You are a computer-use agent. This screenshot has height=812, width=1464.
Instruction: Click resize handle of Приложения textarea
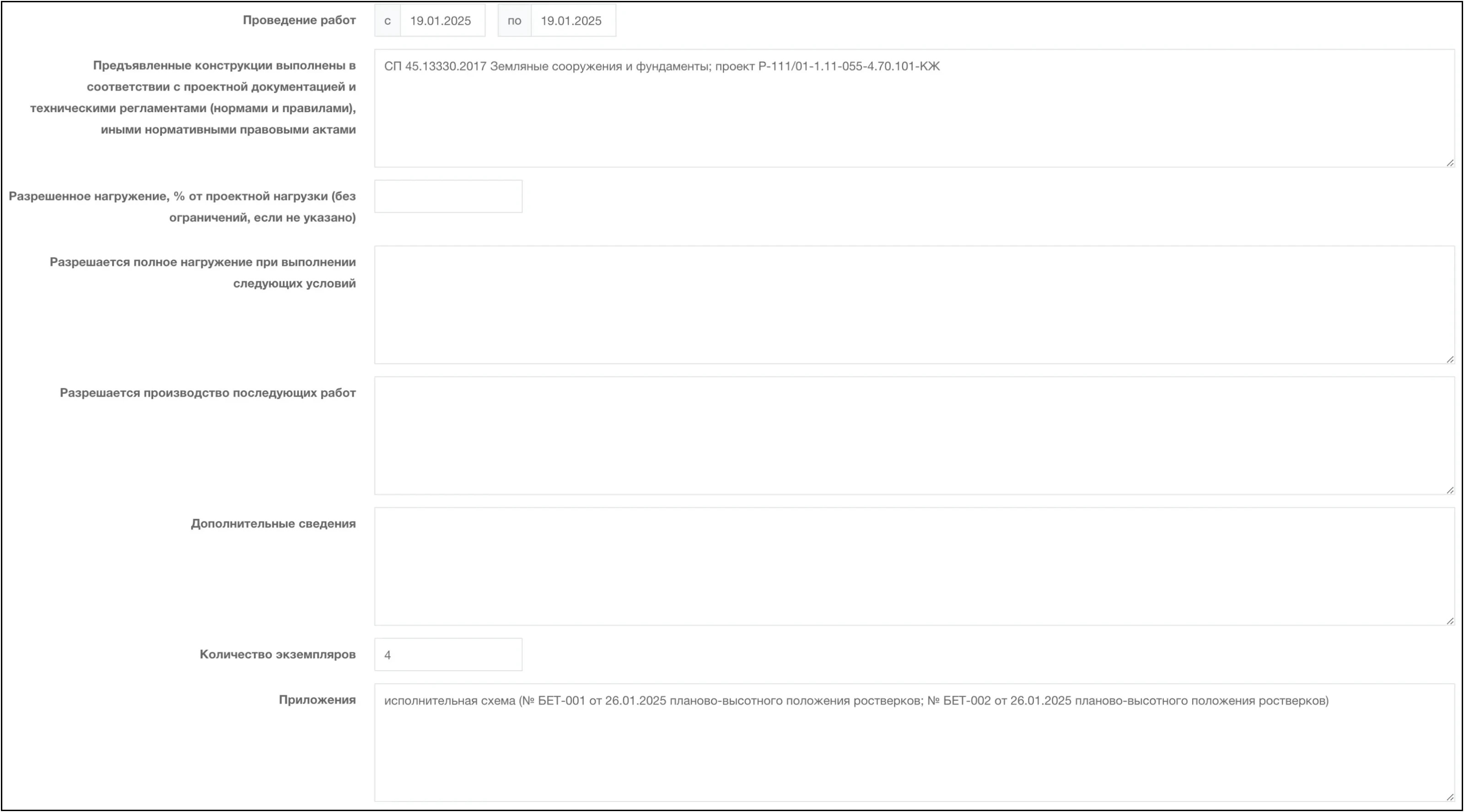pos(1450,797)
